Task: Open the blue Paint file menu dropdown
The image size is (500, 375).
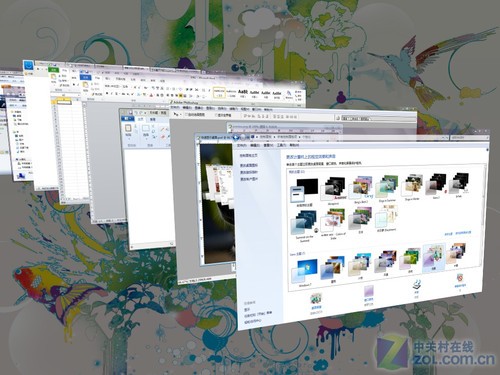Action: pyautogui.click(x=127, y=118)
